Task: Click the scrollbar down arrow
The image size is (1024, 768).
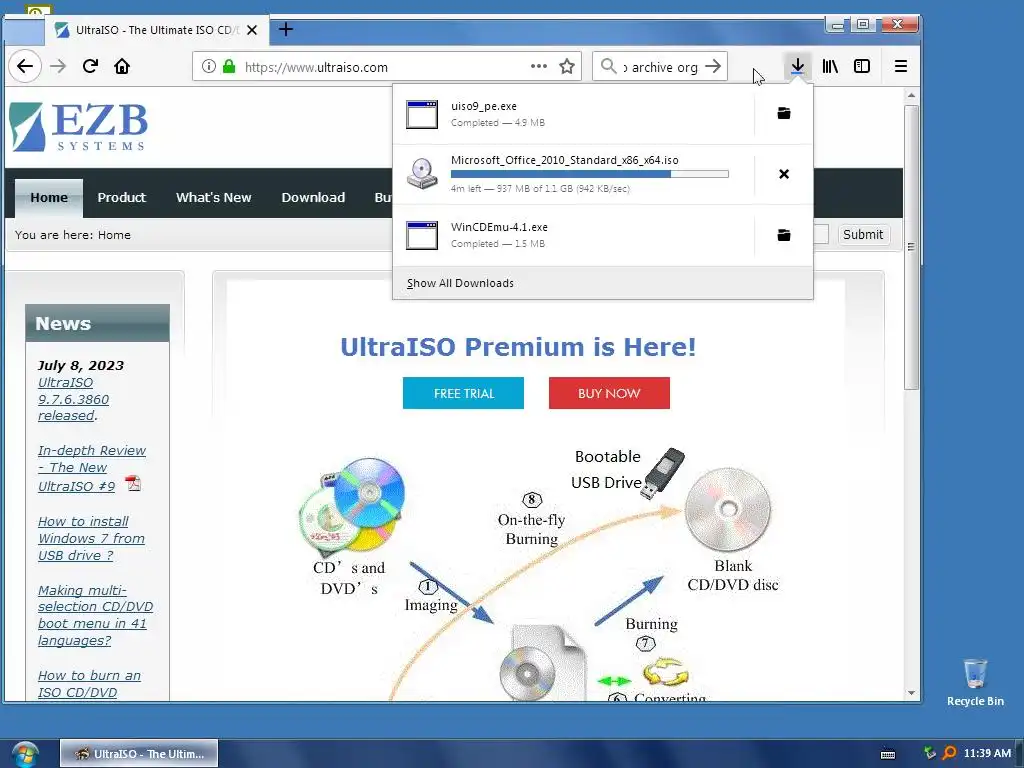Action: (911, 694)
